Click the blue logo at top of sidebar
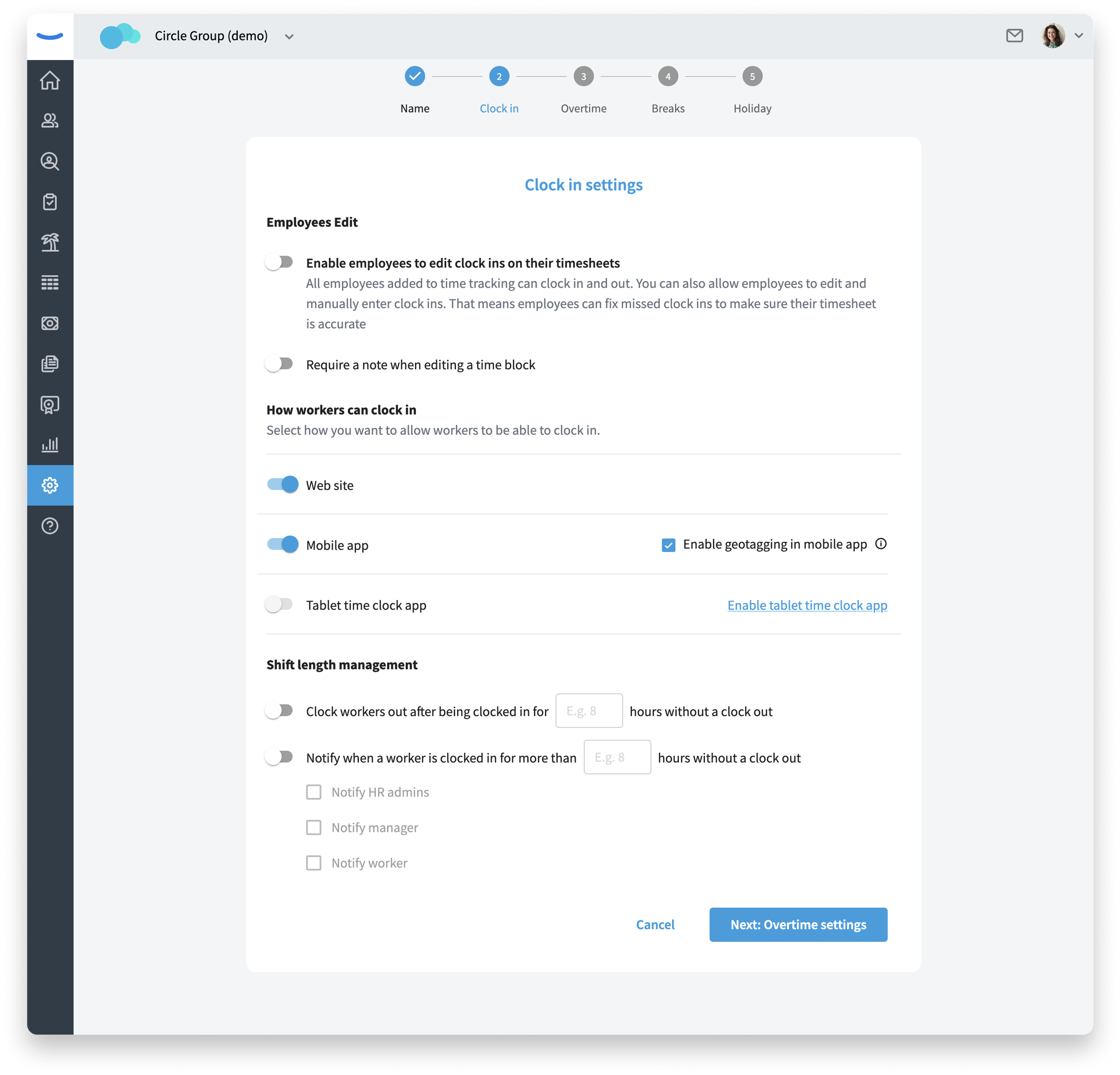 (50, 36)
